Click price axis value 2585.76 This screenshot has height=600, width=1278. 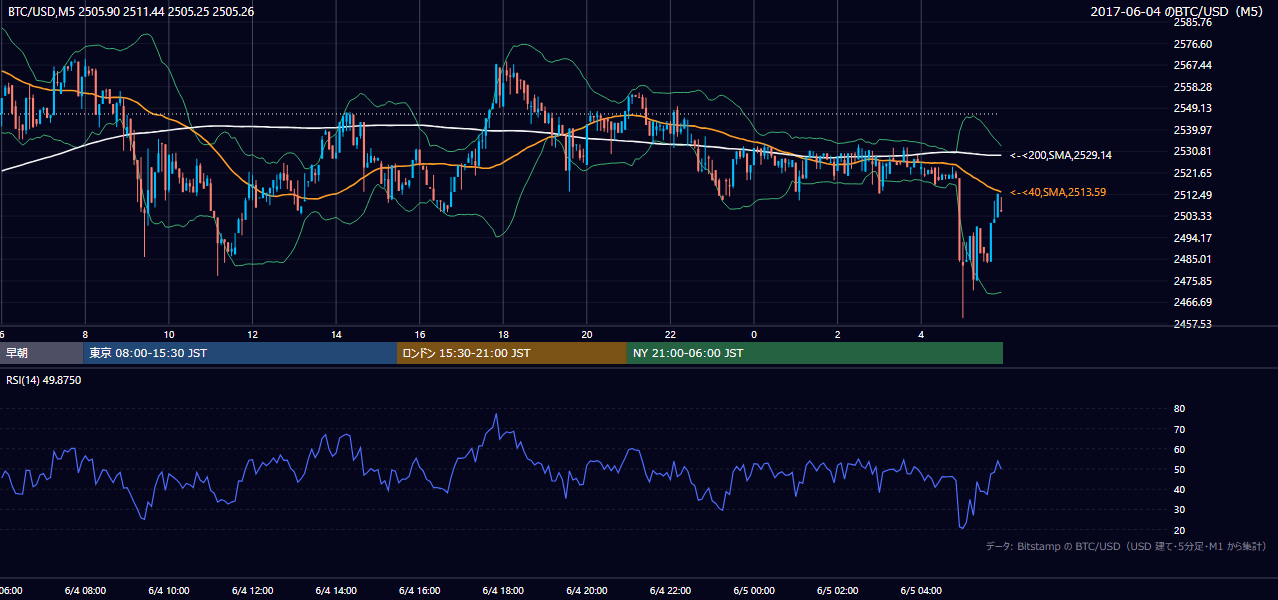pyautogui.click(x=1193, y=22)
